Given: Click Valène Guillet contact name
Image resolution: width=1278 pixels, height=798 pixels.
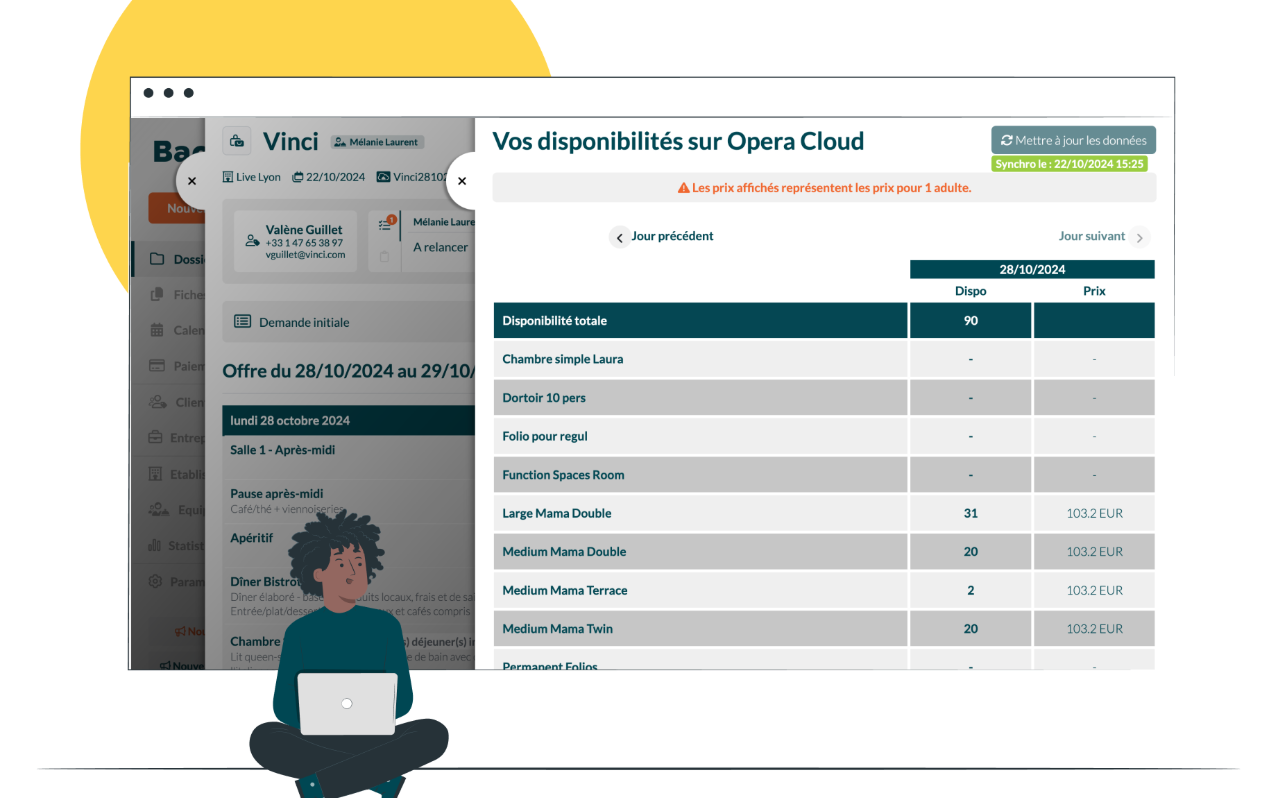Looking at the screenshot, I should 304,229.
